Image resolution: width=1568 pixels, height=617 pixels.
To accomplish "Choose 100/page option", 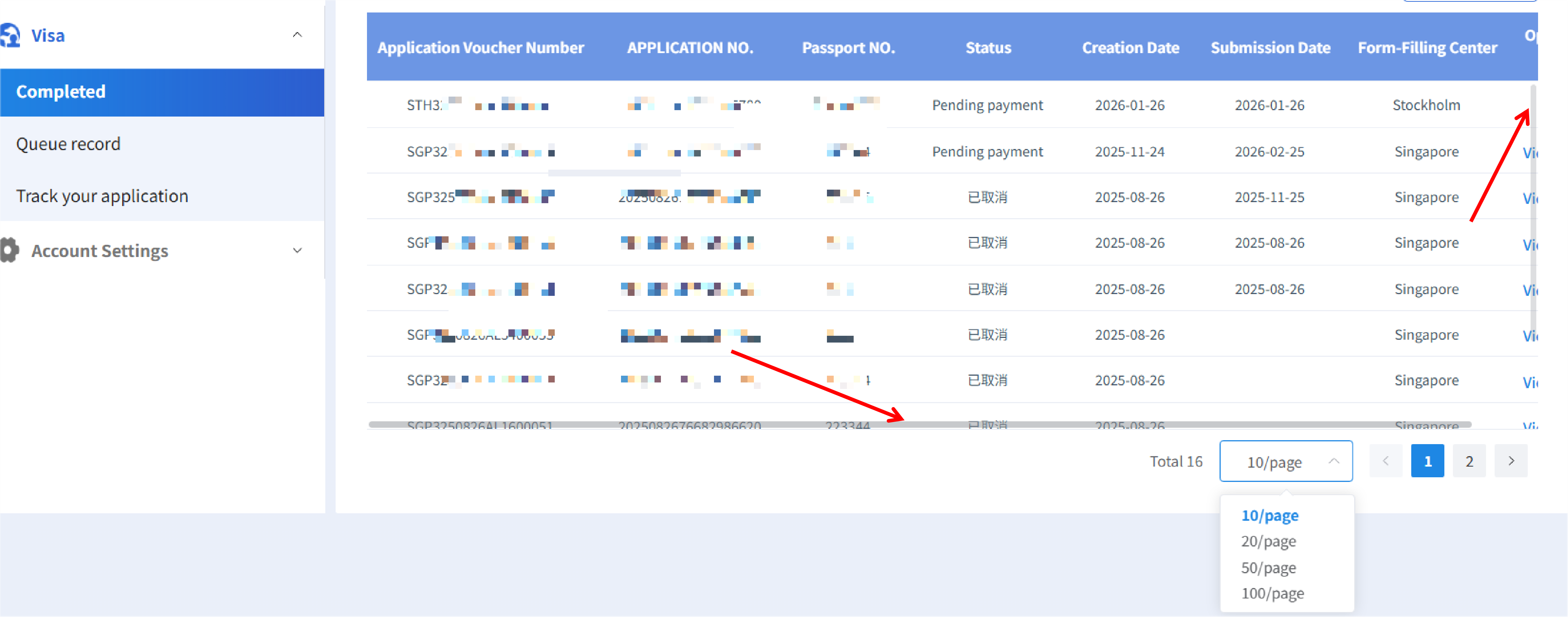I will [1272, 593].
